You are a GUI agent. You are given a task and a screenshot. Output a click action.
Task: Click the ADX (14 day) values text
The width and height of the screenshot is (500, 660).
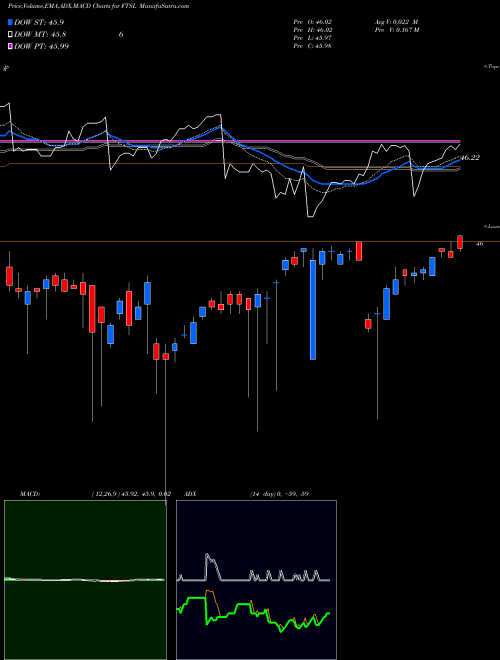click(x=279, y=494)
